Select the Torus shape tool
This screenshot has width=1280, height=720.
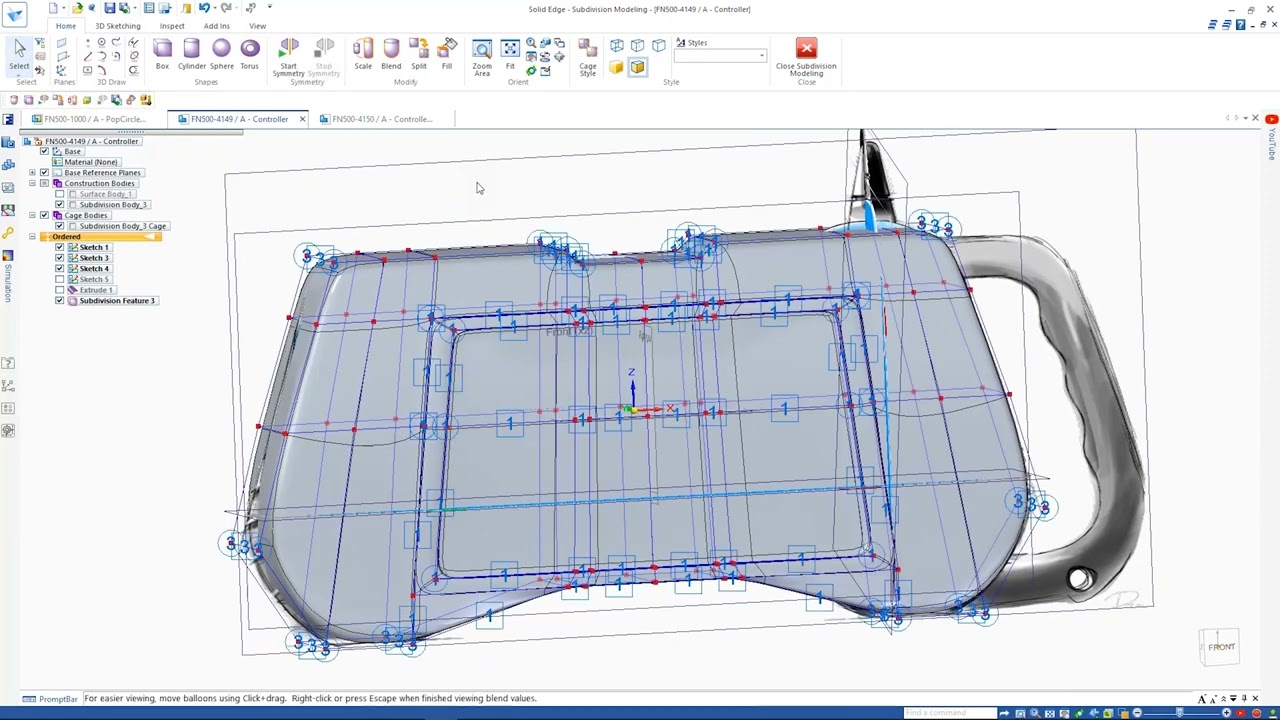250,54
